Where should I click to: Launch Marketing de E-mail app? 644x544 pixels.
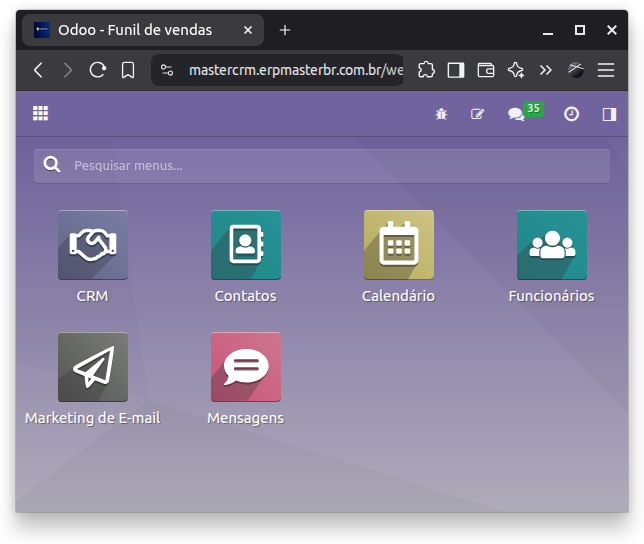(93, 367)
